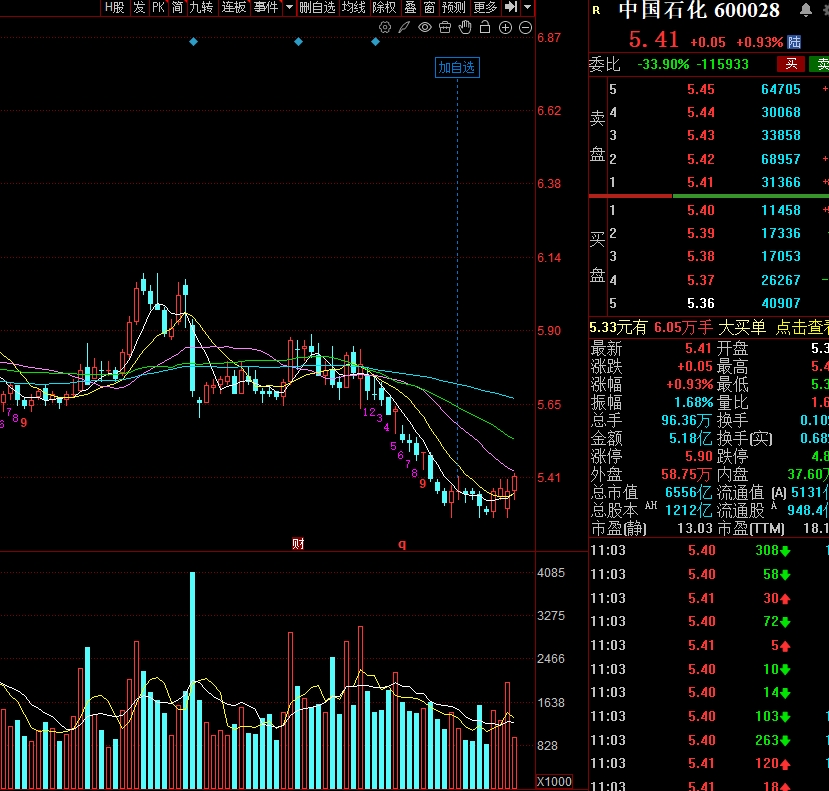Open the 预测 forecast item
The height and width of the screenshot is (791, 829).
tap(454, 7)
